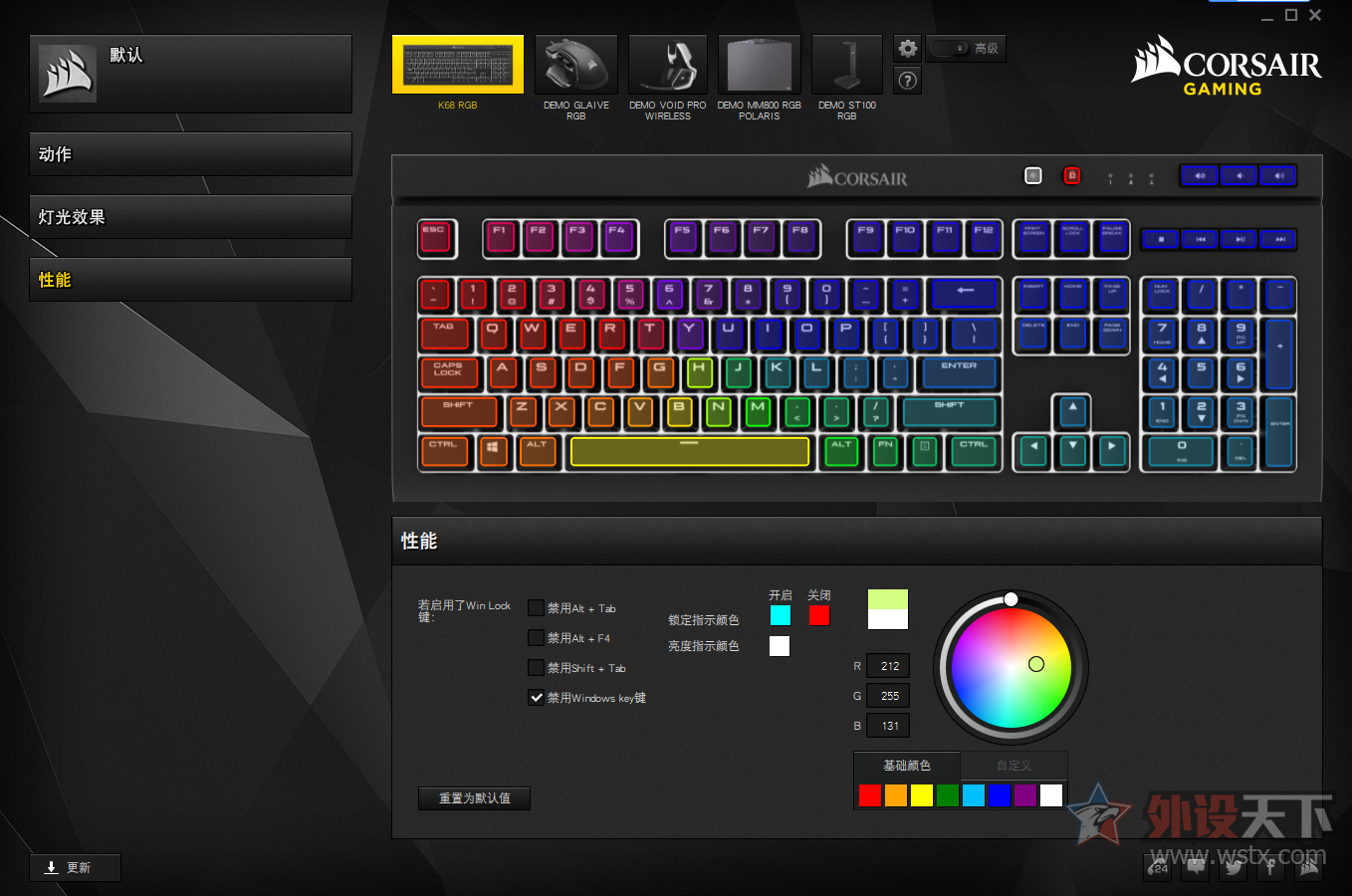Open the Twitter icon

[1234, 867]
